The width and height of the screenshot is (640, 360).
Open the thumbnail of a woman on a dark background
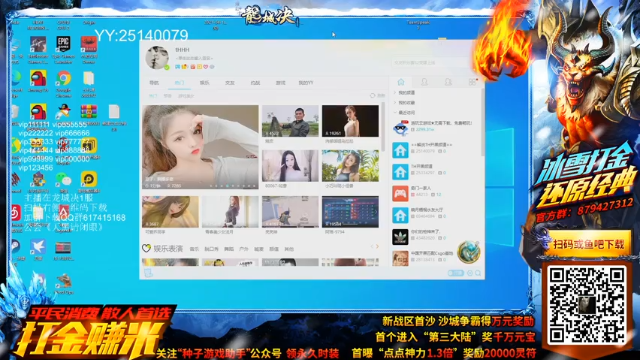(x=350, y=121)
